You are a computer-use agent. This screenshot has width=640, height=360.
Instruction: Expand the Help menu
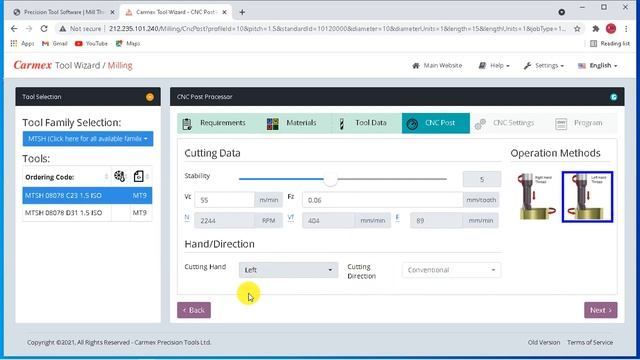point(494,65)
